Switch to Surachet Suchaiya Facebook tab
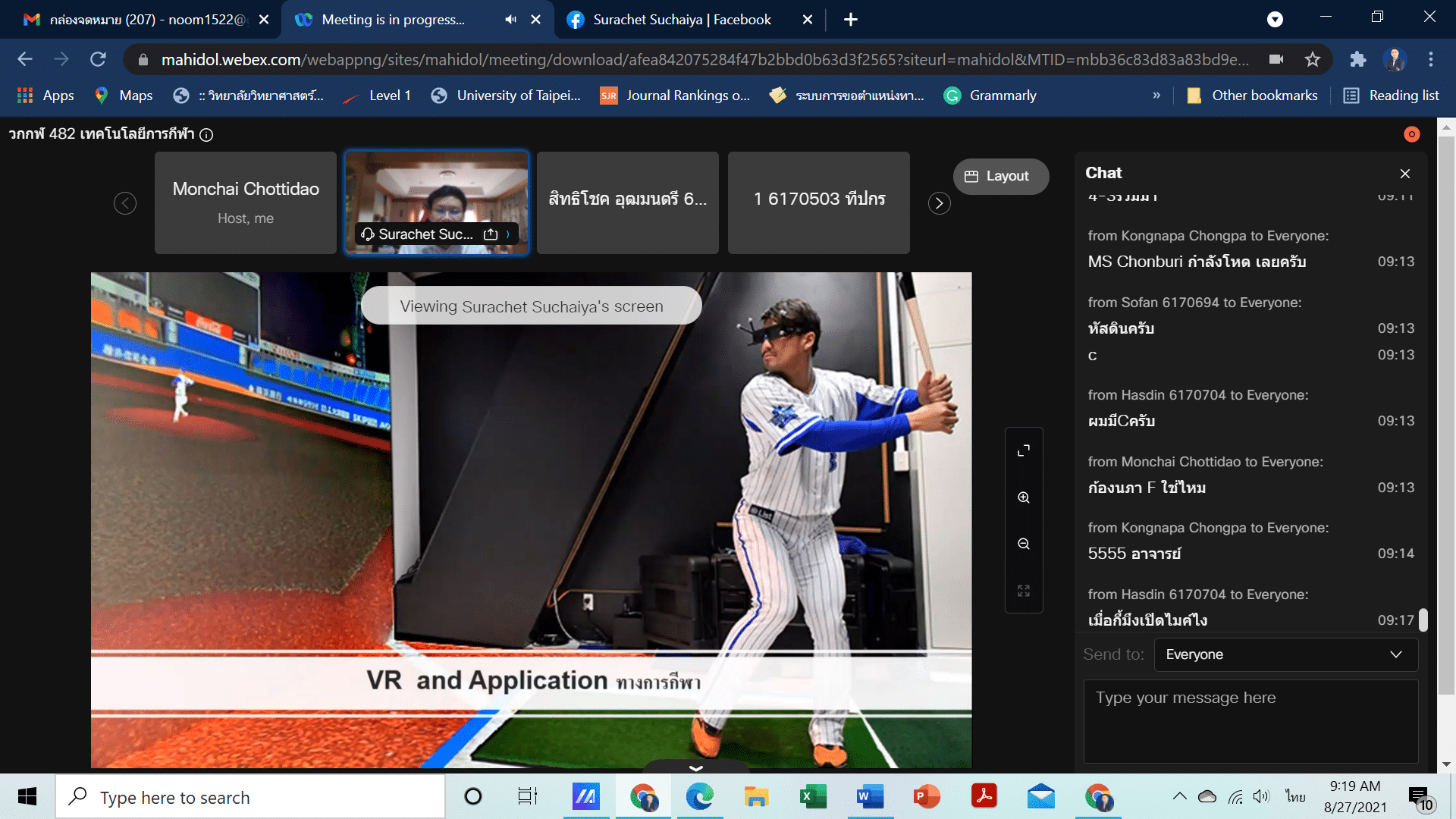Screen dimensions: 1456x819 (x=681, y=20)
